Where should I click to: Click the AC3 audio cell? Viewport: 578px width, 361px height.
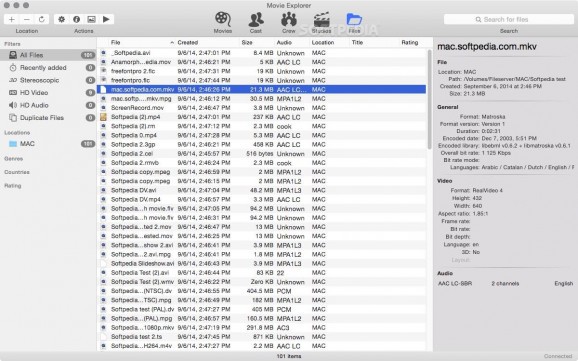tap(283, 327)
